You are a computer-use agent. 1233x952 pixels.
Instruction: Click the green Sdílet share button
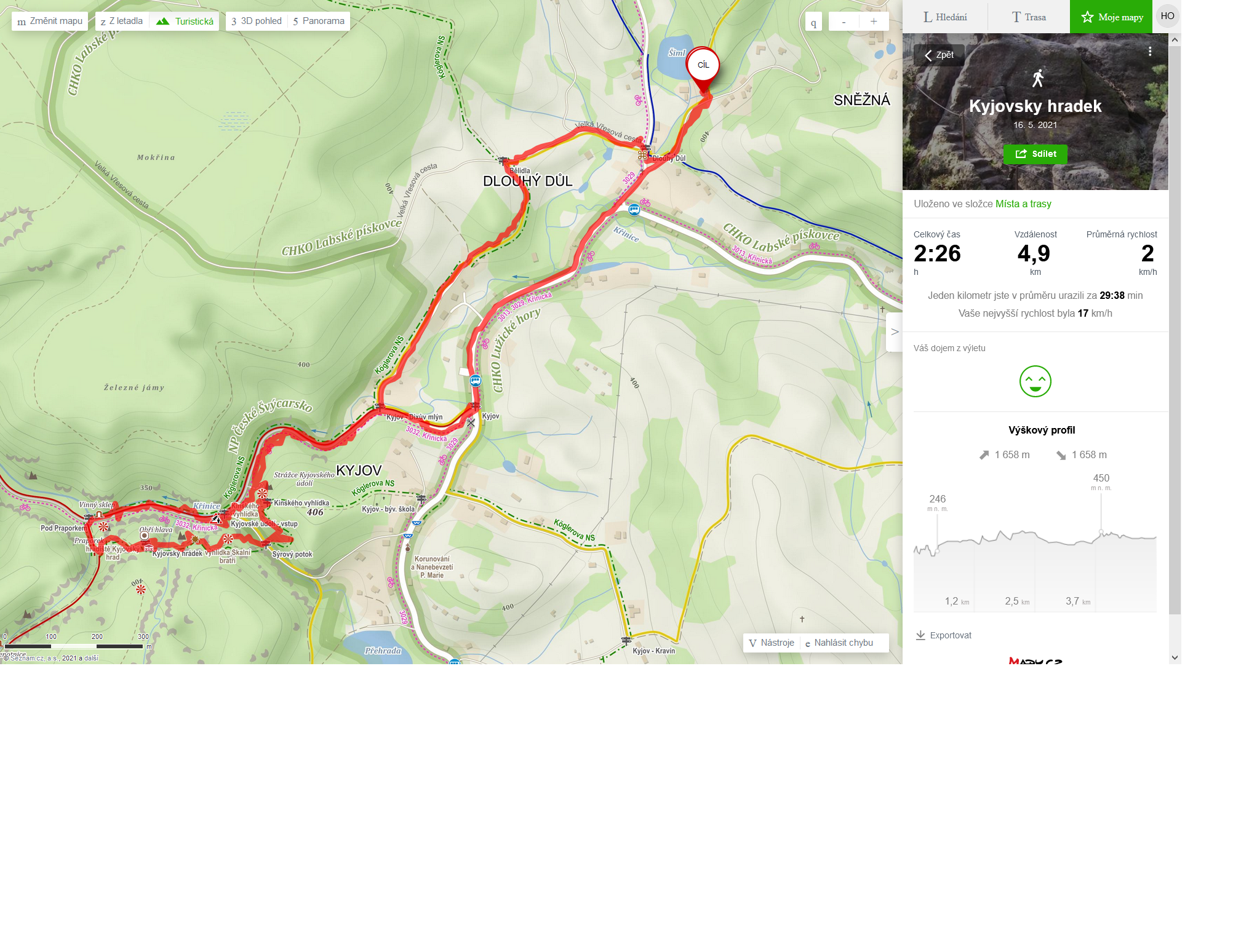(1035, 154)
